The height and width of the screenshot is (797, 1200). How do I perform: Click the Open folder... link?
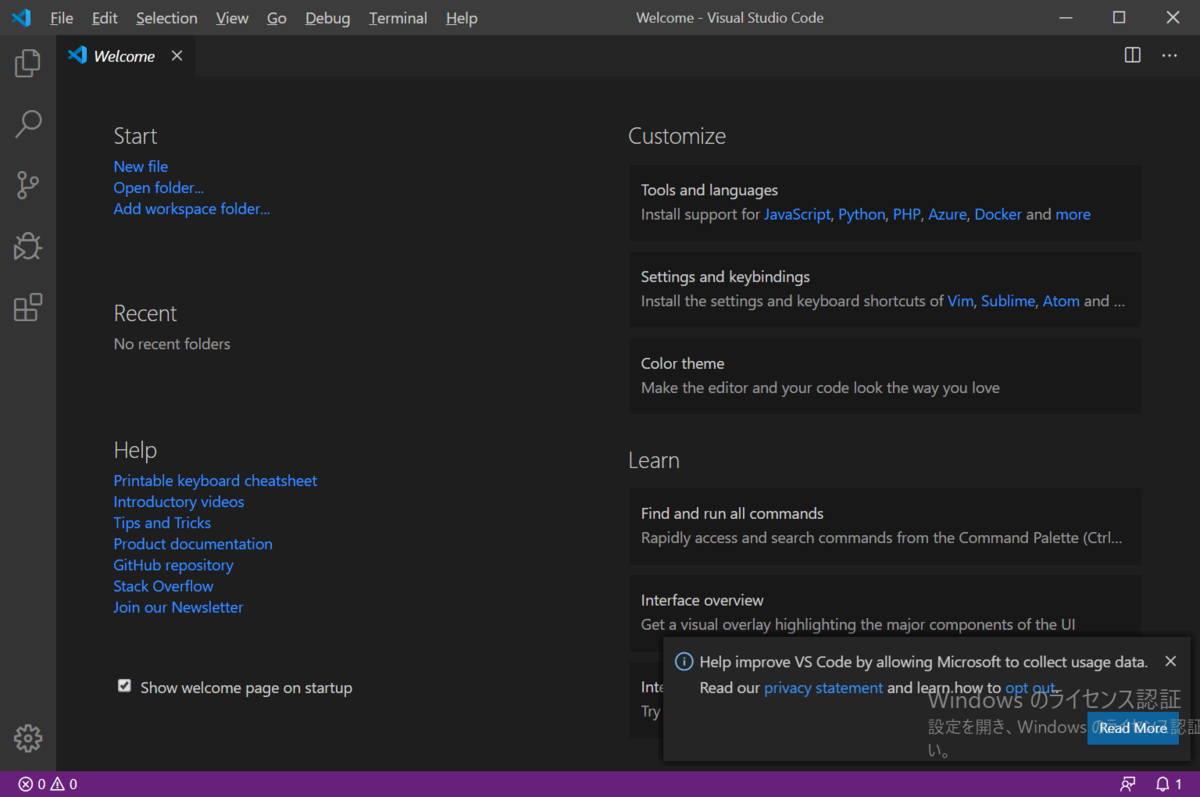click(x=159, y=188)
